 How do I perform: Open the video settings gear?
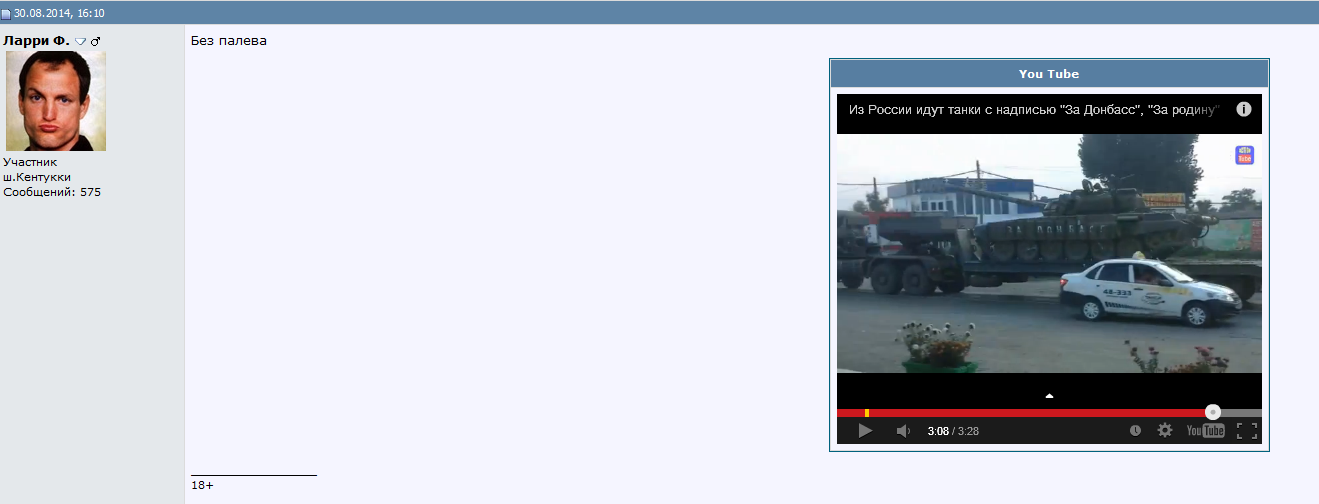(x=1165, y=430)
